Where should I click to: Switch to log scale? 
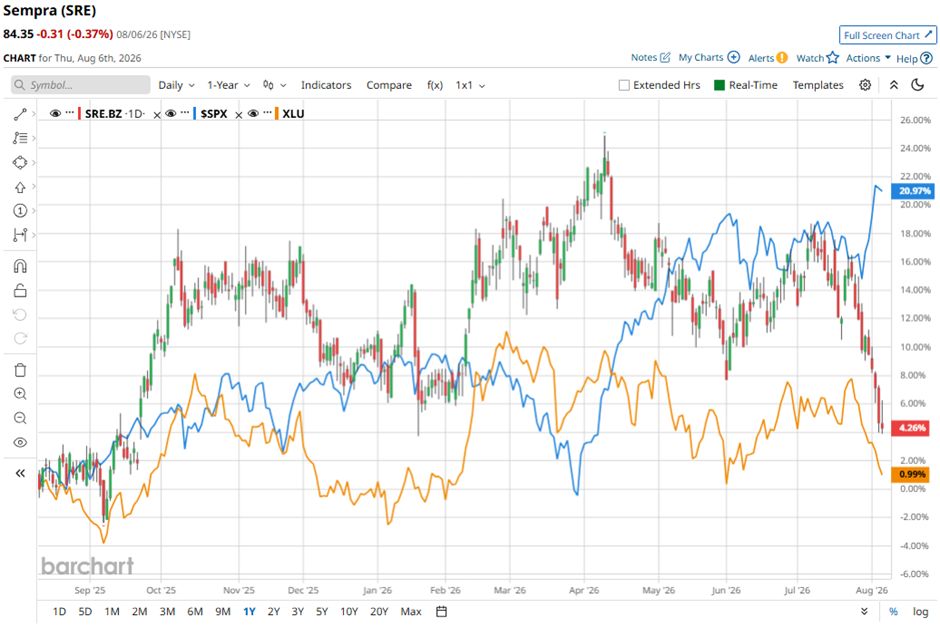point(920,611)
